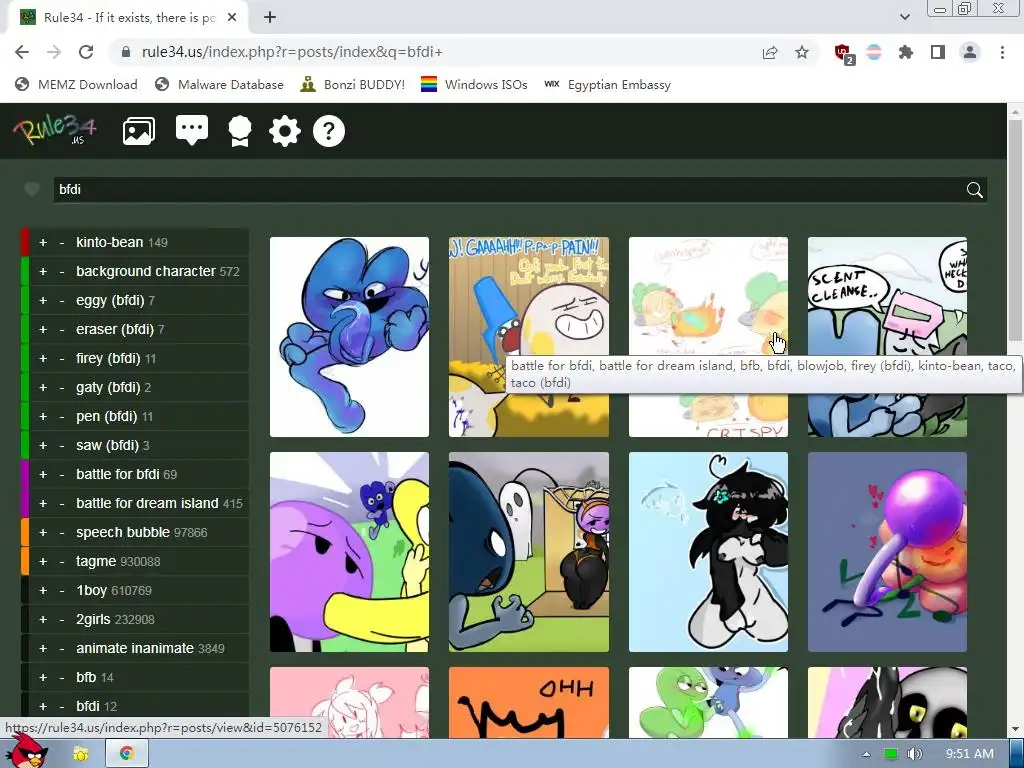
Task: Add eggy (bfdi) tag with plus
Action: (x=43, y=300)
